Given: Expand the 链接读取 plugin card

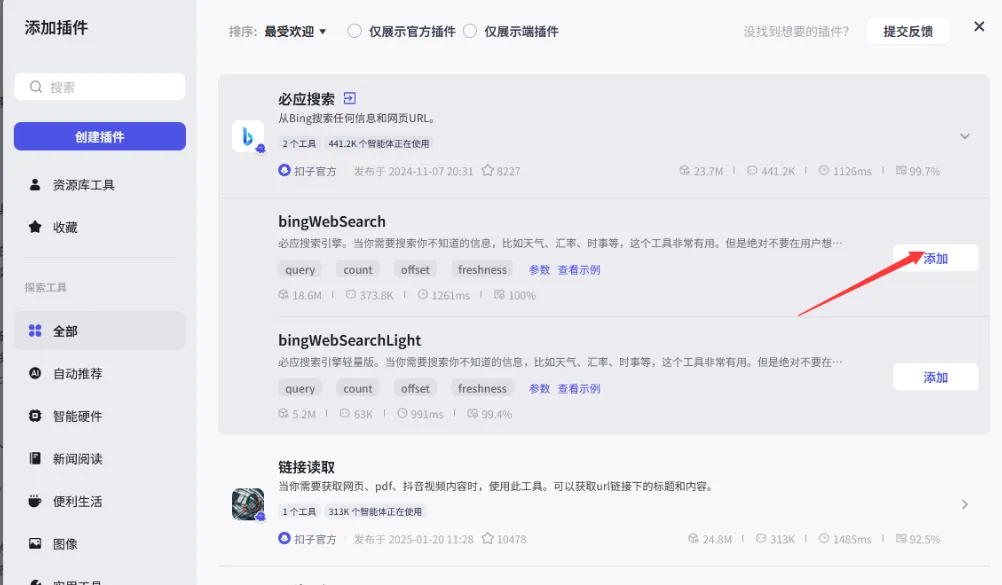Looking at the screenshot, I should point(965,504).
